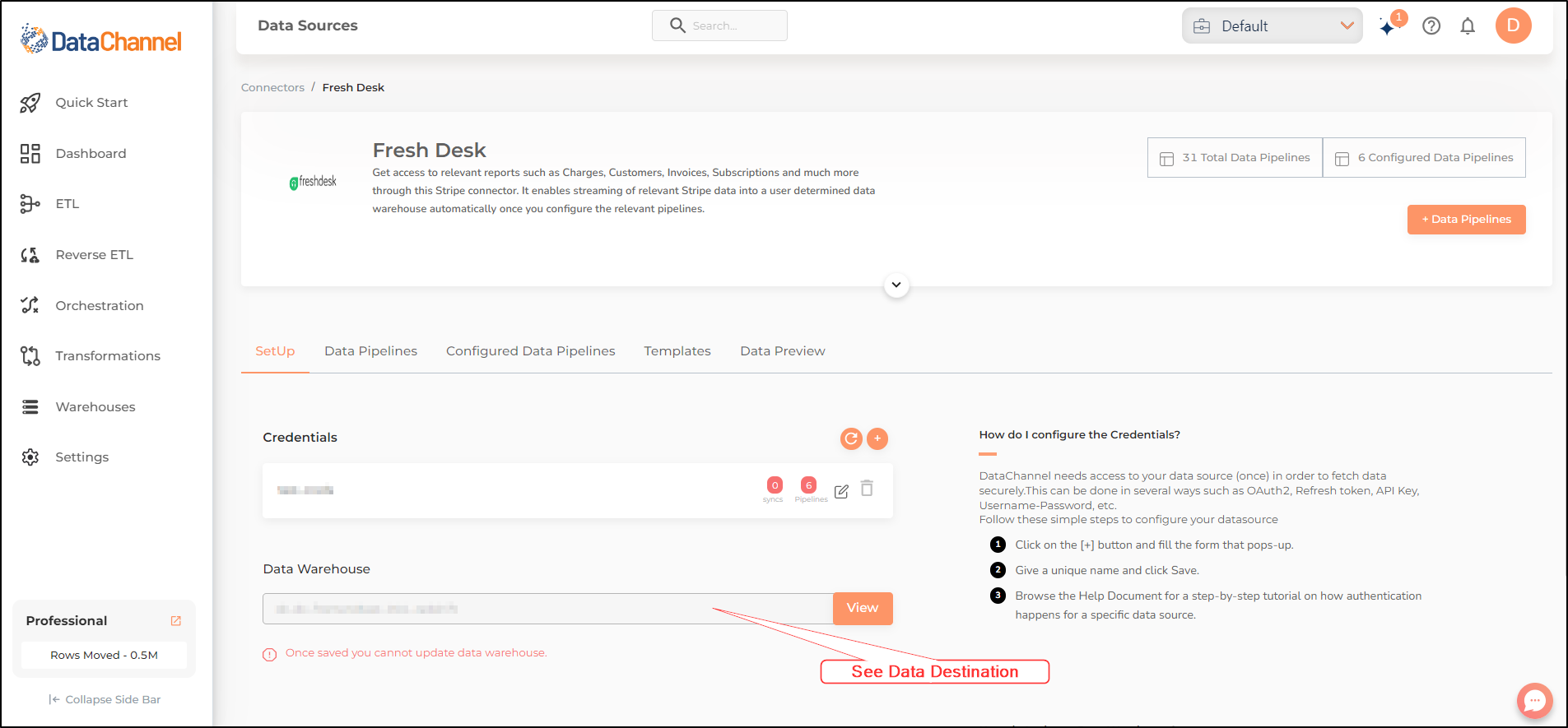Click 31 Total Data Pipelines button
The width and height of the screenshot is (1568, 728).
1235,158
